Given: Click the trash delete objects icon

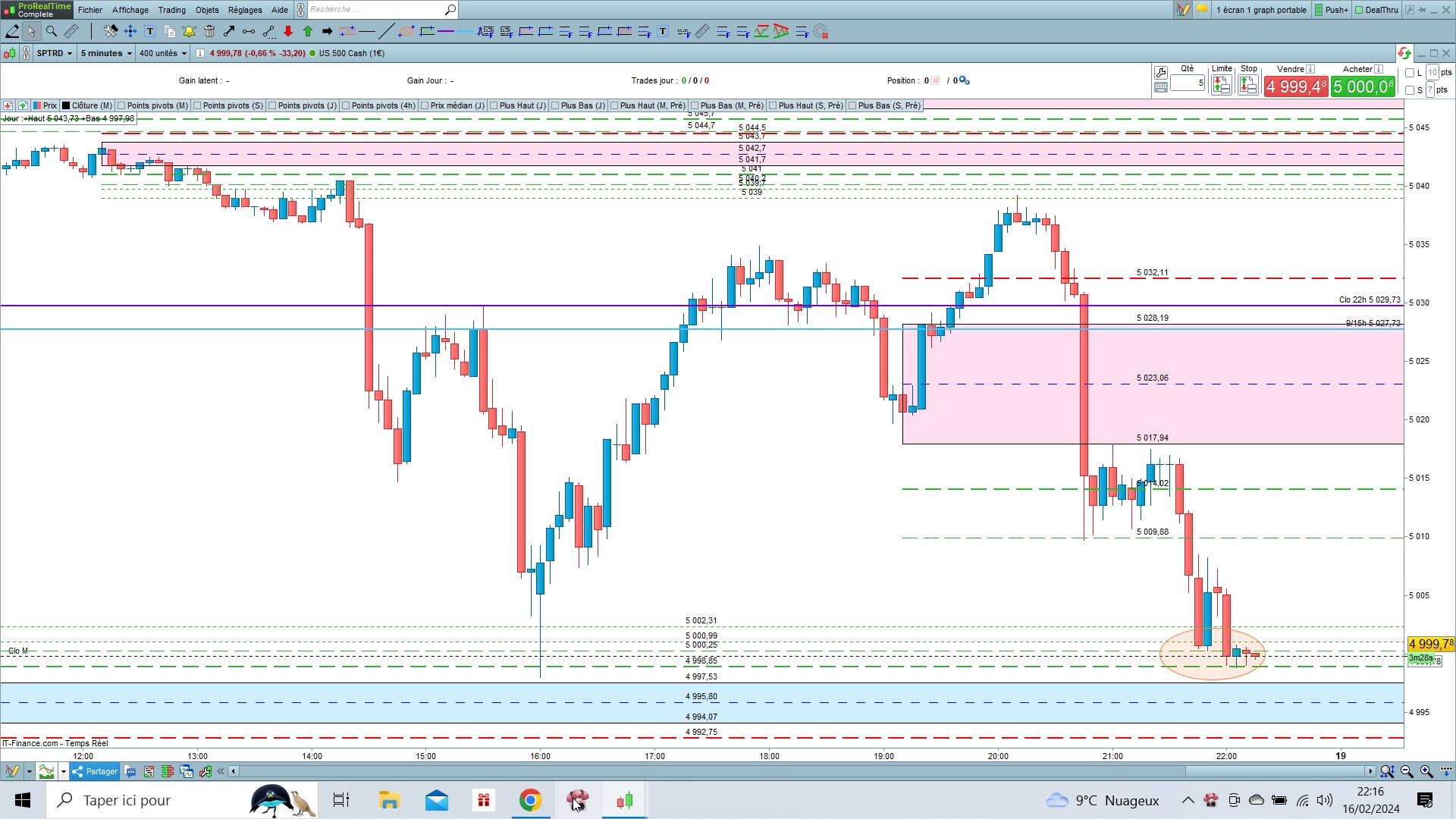Looking at the screenshot, I should (x=209, y=31).
